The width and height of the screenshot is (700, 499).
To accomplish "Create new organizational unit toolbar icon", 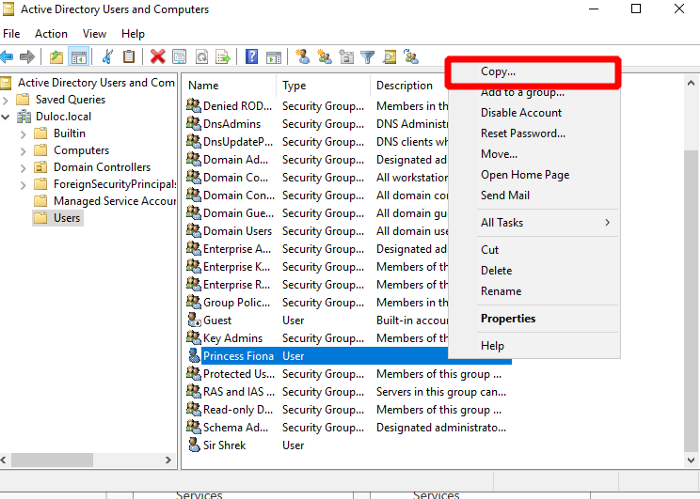I will click(346, 57).
